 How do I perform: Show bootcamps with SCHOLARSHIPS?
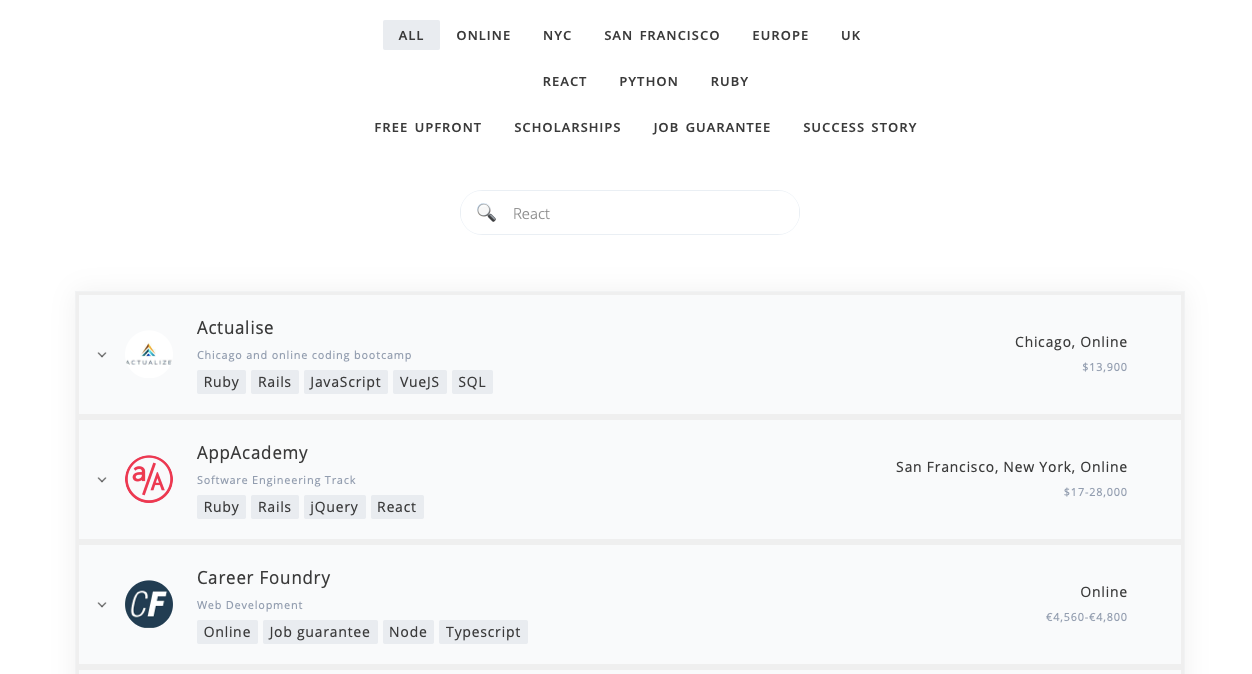pos(568,127)
